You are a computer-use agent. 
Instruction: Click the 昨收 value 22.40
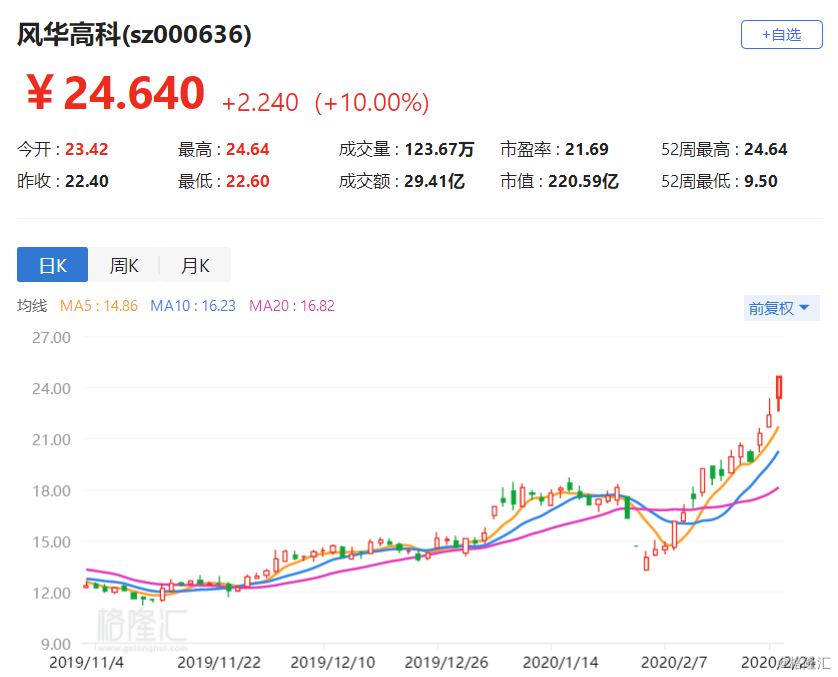87,181
